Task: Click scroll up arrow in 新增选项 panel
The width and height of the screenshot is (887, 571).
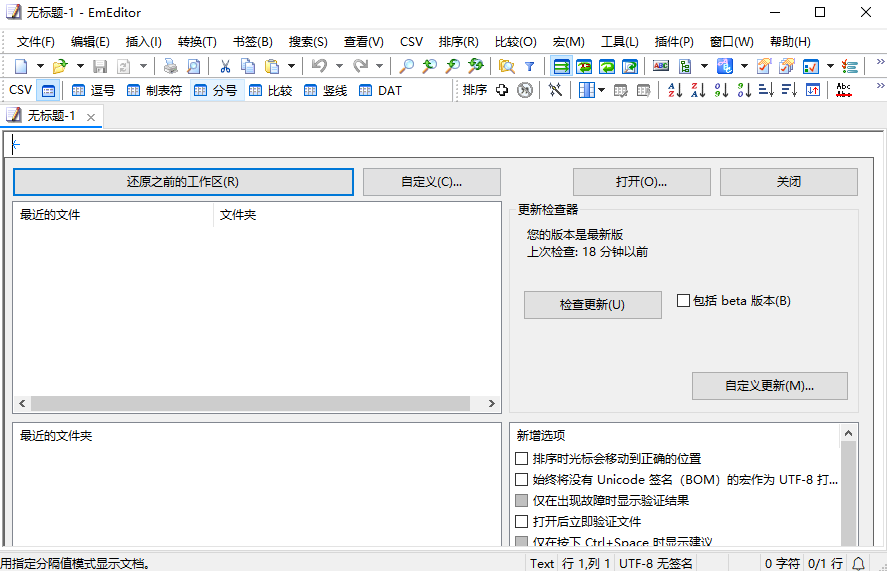Action: (848, 433)
